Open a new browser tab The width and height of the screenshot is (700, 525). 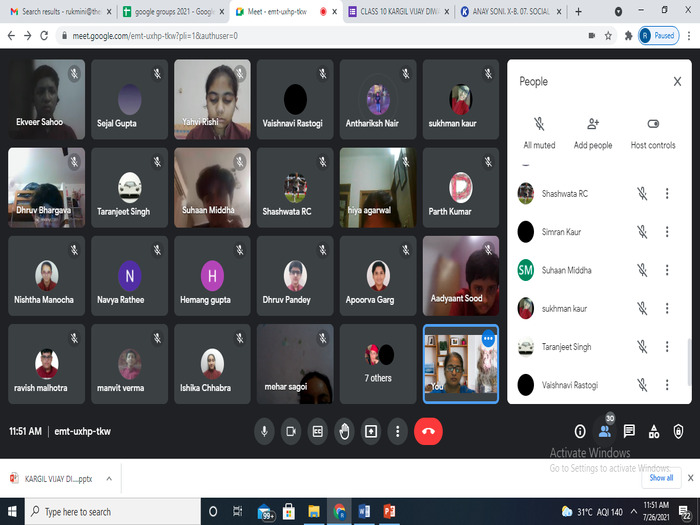[x=579, y=12]
